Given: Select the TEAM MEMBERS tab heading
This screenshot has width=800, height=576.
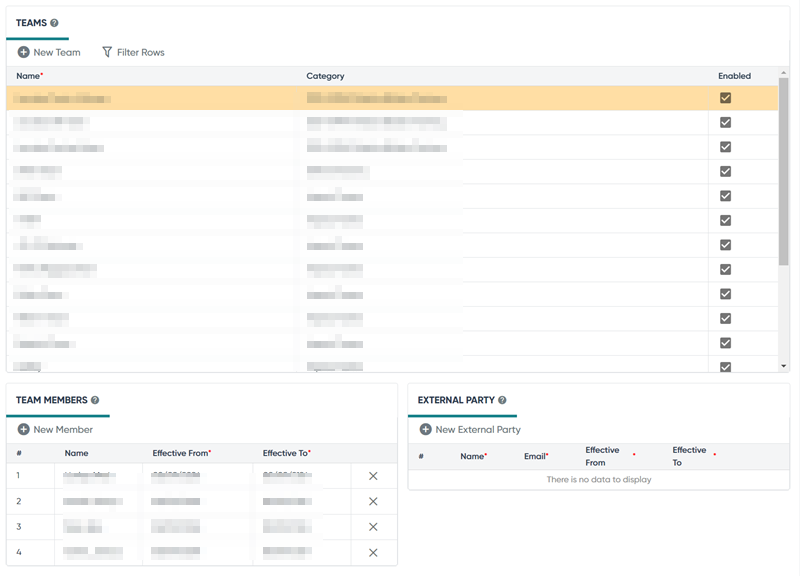Looking at the screenshot, I should pos(52,400).
